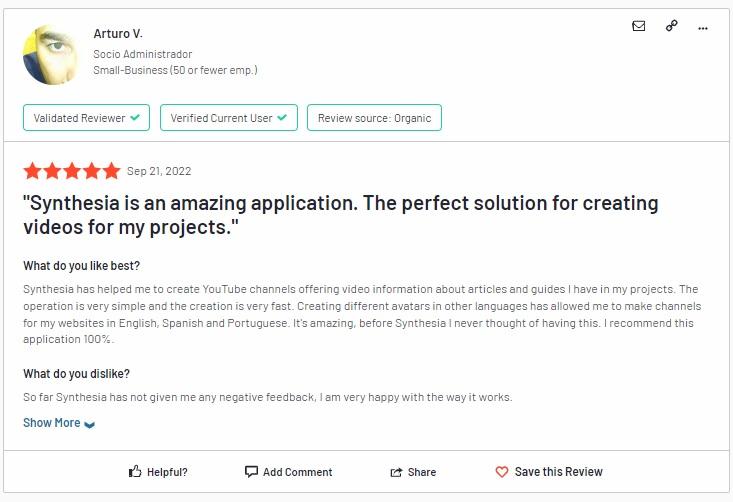
Task: Open the review title about Synthesia
Action: coord(341,215)
